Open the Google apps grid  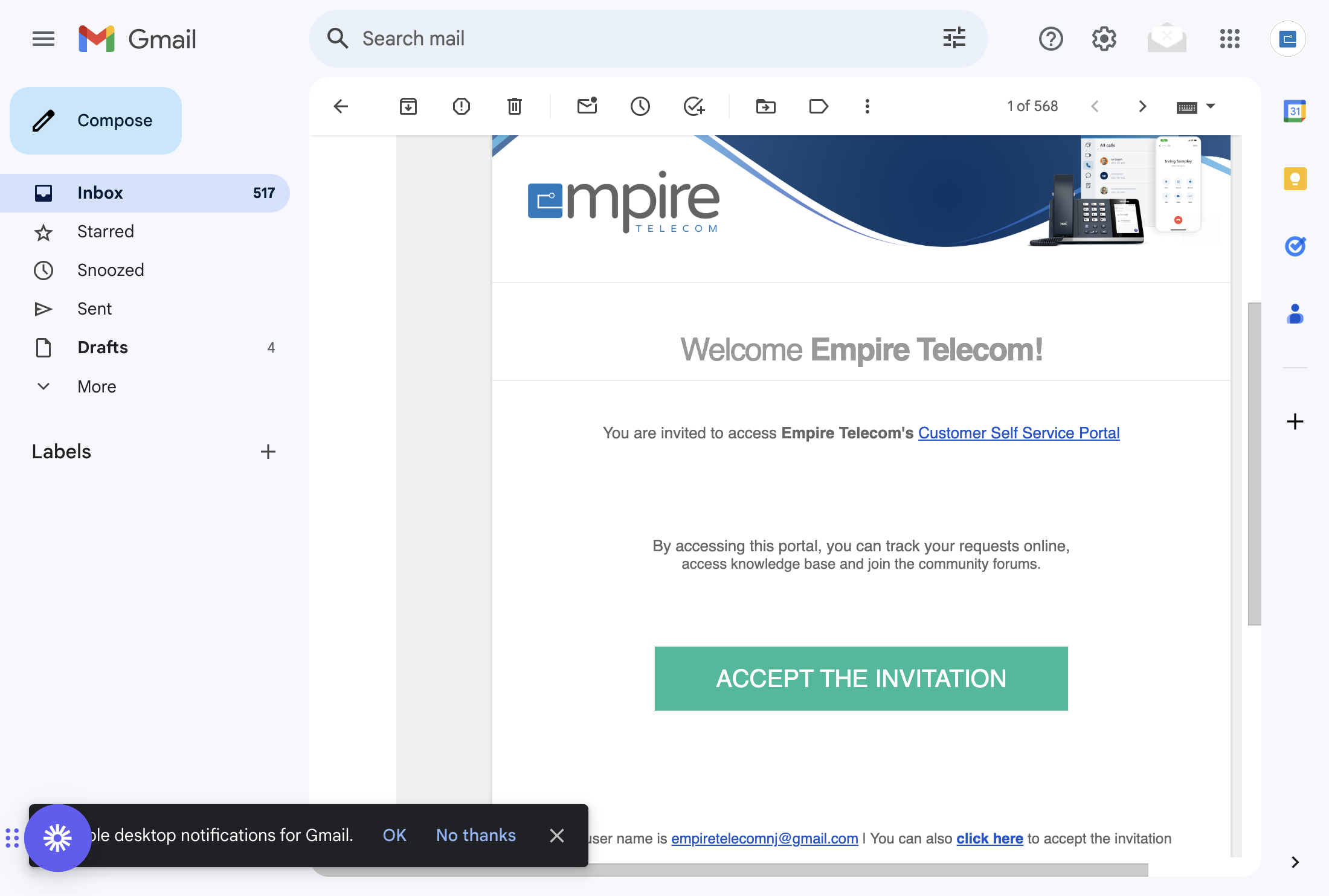tap(1230, 39)
